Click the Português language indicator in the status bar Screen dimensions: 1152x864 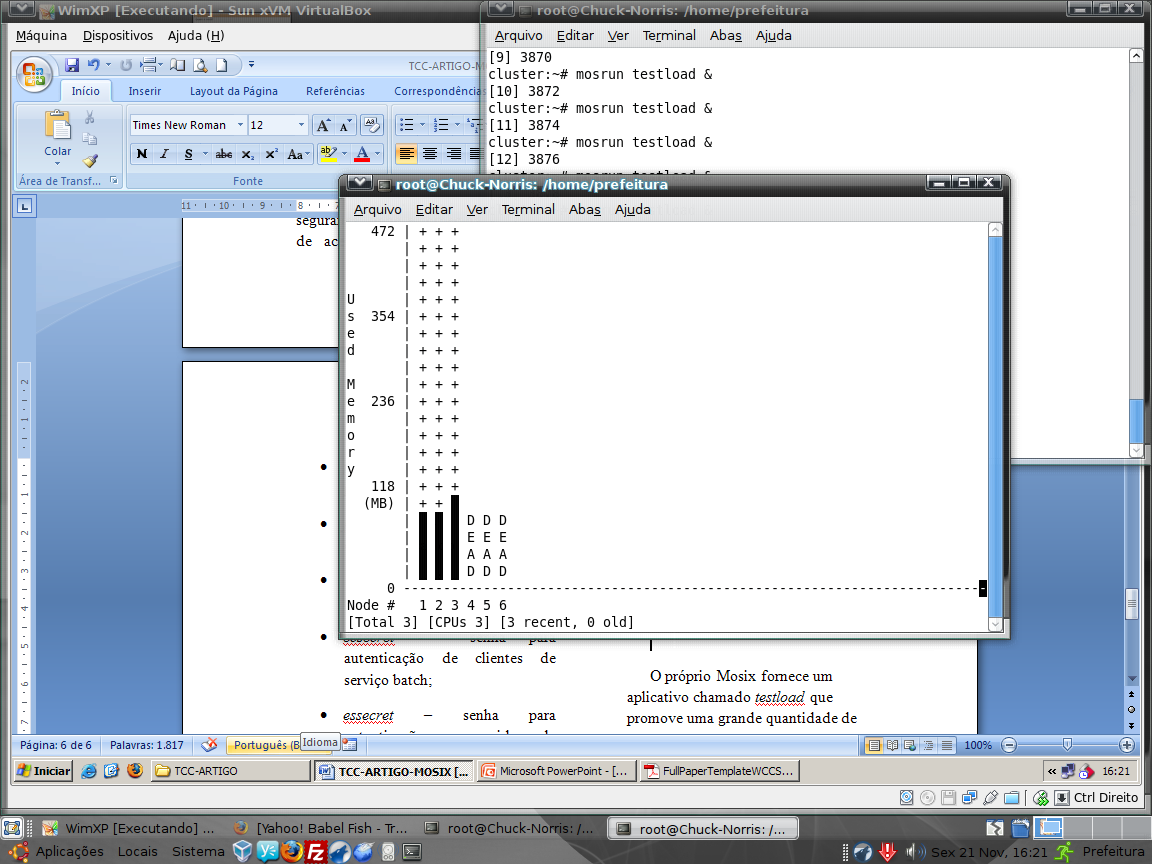click(x=264, y=745)
